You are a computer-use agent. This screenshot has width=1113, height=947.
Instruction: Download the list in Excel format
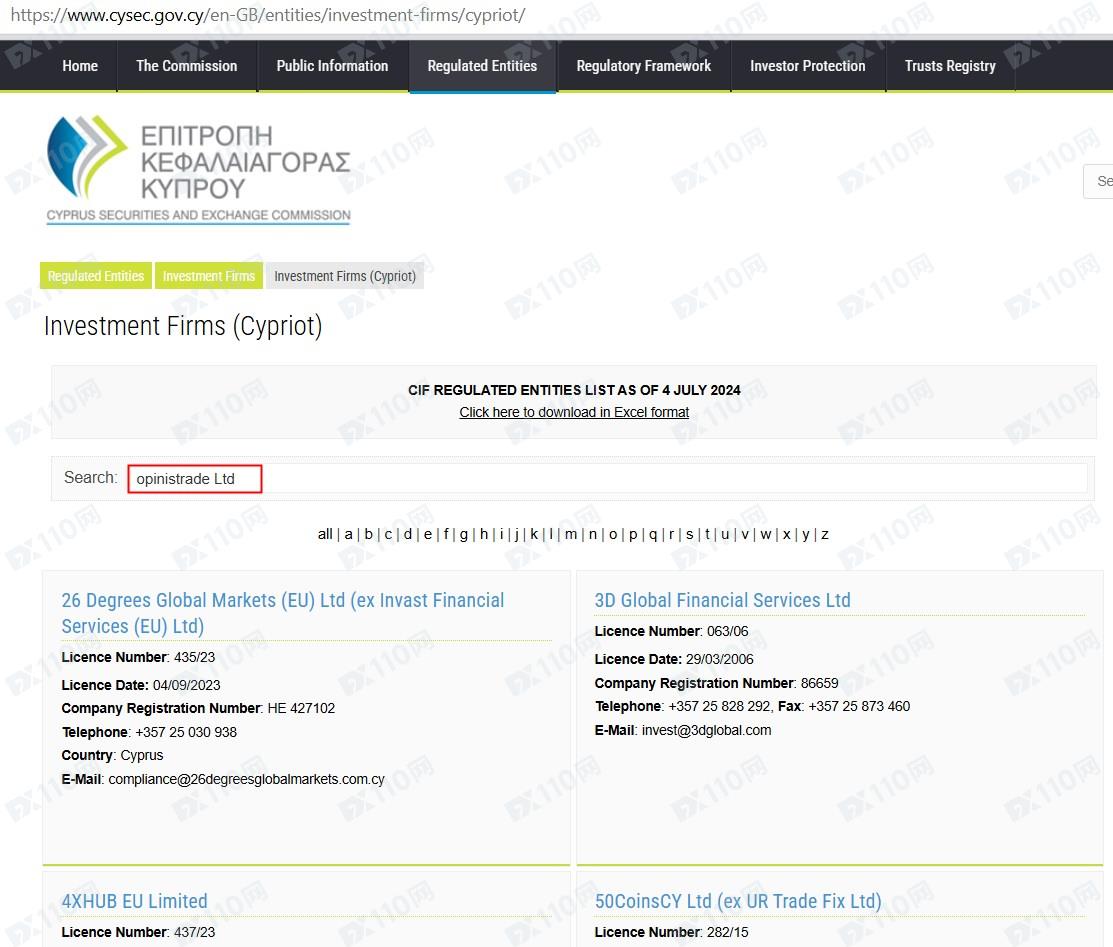pos(574,412)
